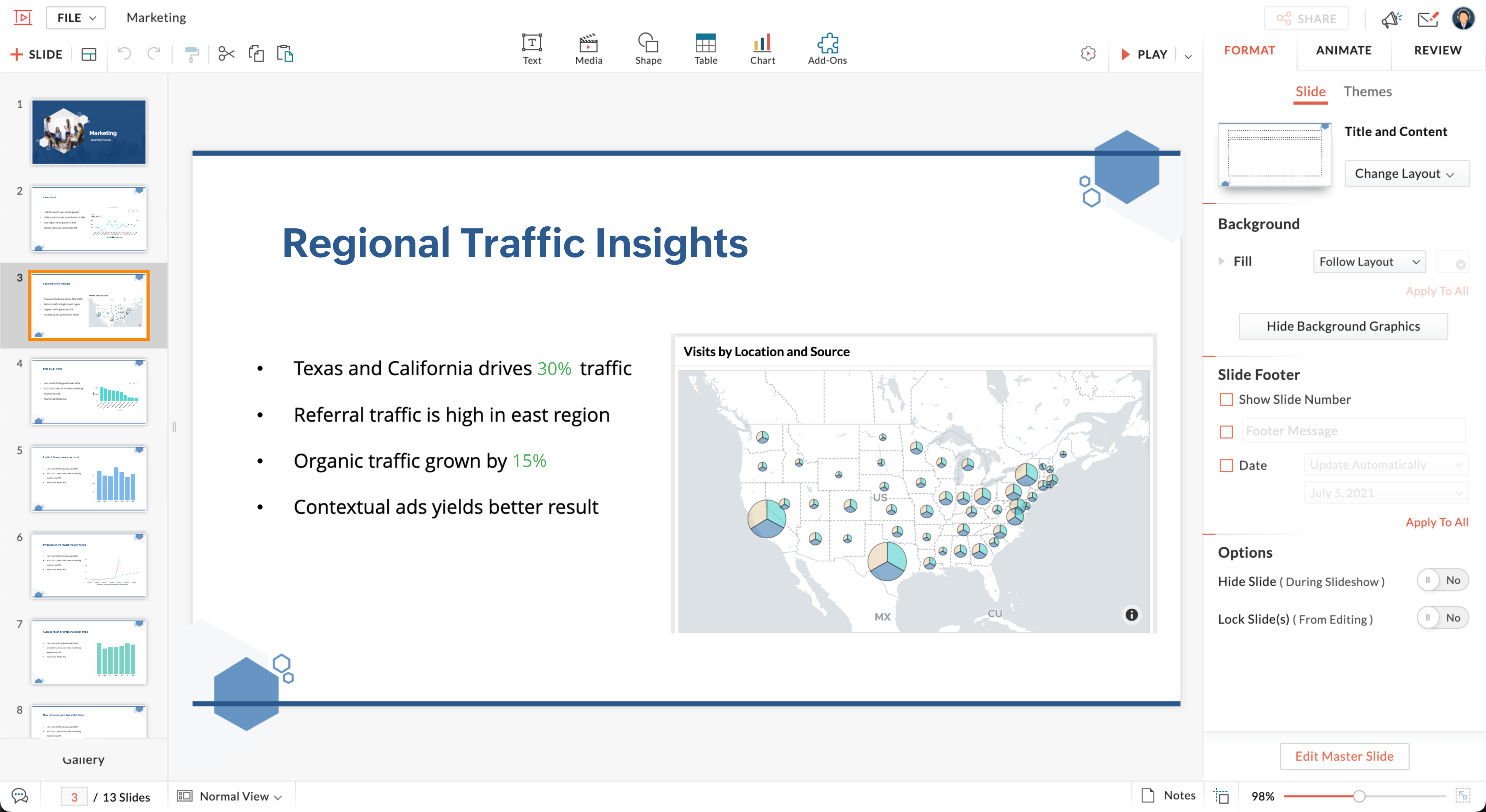Open the Change Layout dropdown
Viewport: 1486px width, 812px height.
1406,174
